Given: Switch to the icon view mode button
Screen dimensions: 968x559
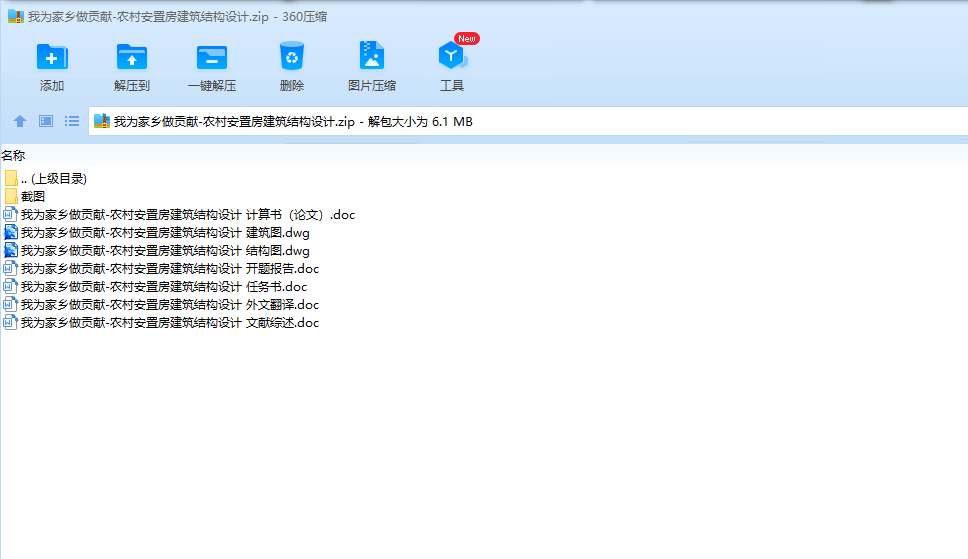Looking at the screenshot, I should point(46,121).
